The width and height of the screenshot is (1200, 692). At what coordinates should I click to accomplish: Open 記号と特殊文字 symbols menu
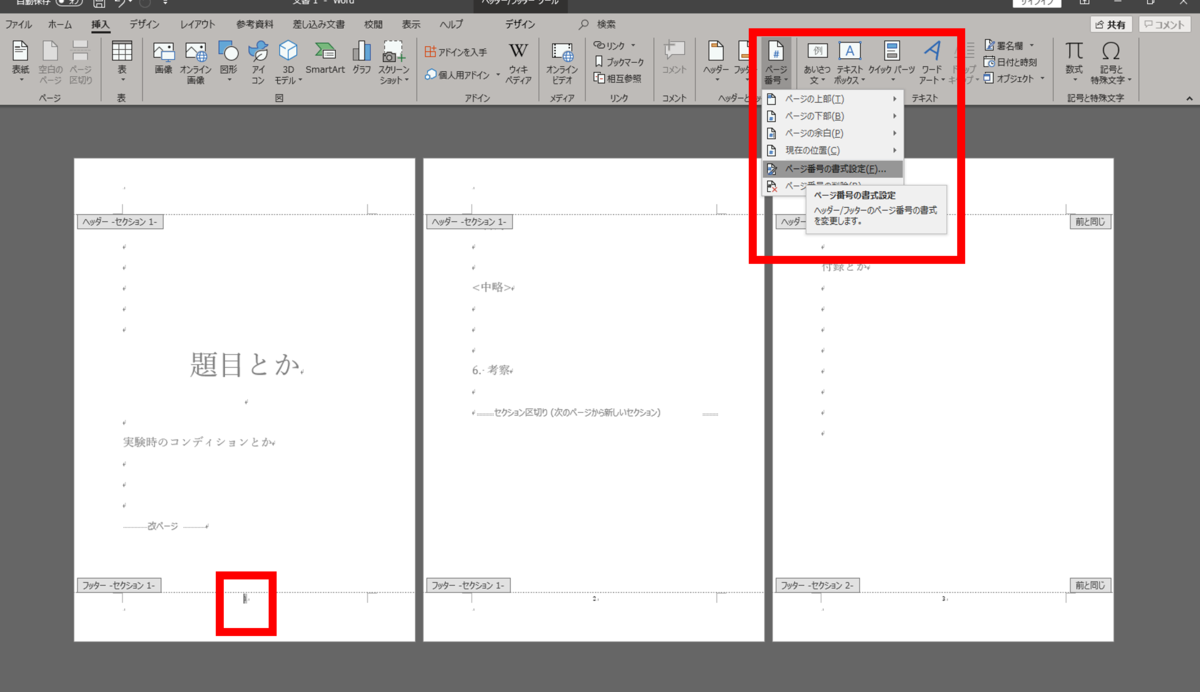(x=1112, y=62)
